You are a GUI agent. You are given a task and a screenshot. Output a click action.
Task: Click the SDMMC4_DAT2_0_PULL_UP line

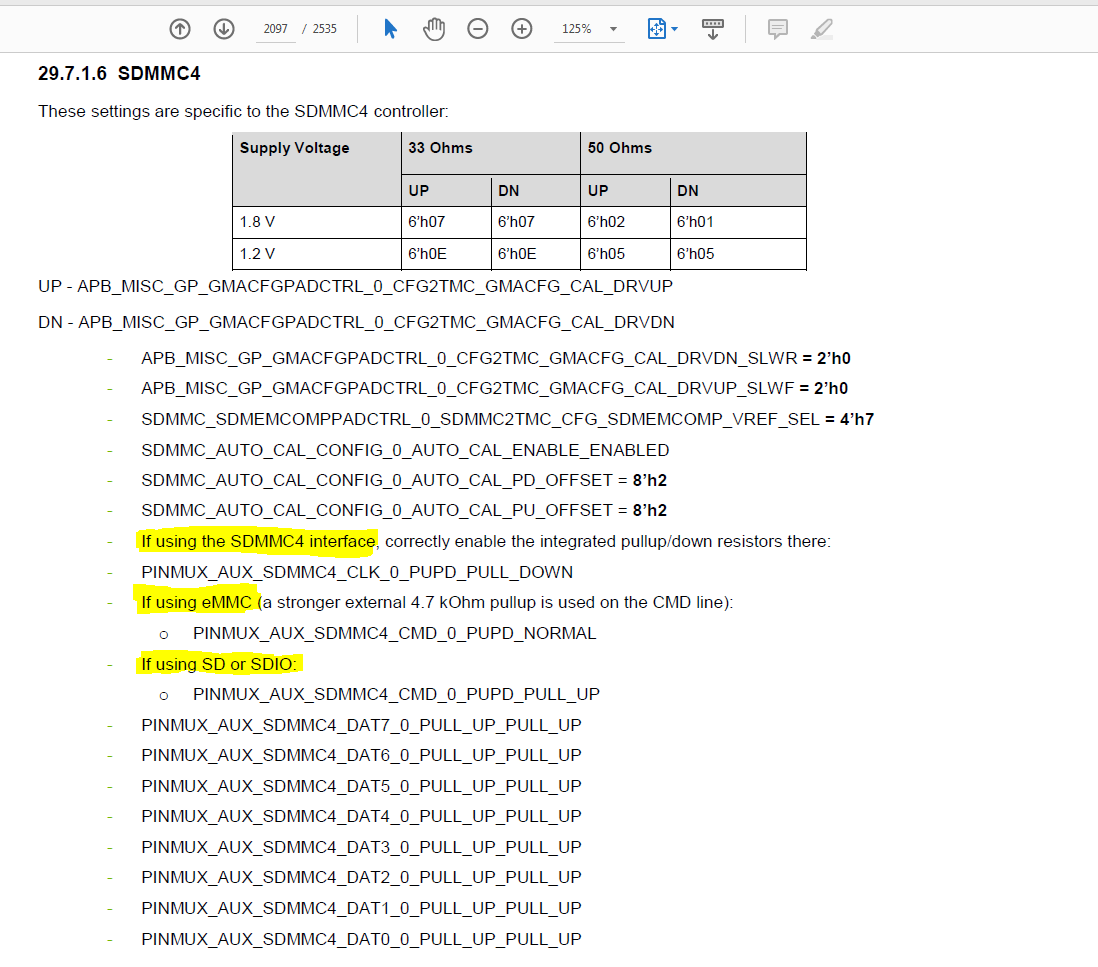(x=361, y=877)
